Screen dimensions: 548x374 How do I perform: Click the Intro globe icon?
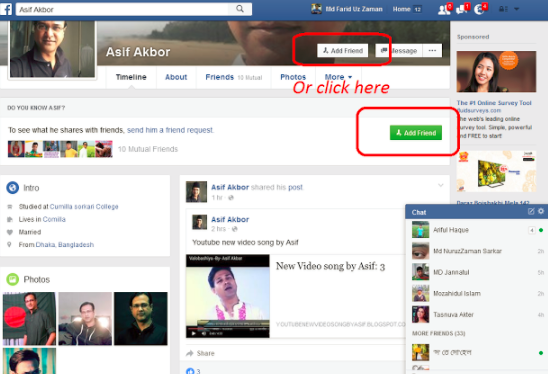[13, 188]
